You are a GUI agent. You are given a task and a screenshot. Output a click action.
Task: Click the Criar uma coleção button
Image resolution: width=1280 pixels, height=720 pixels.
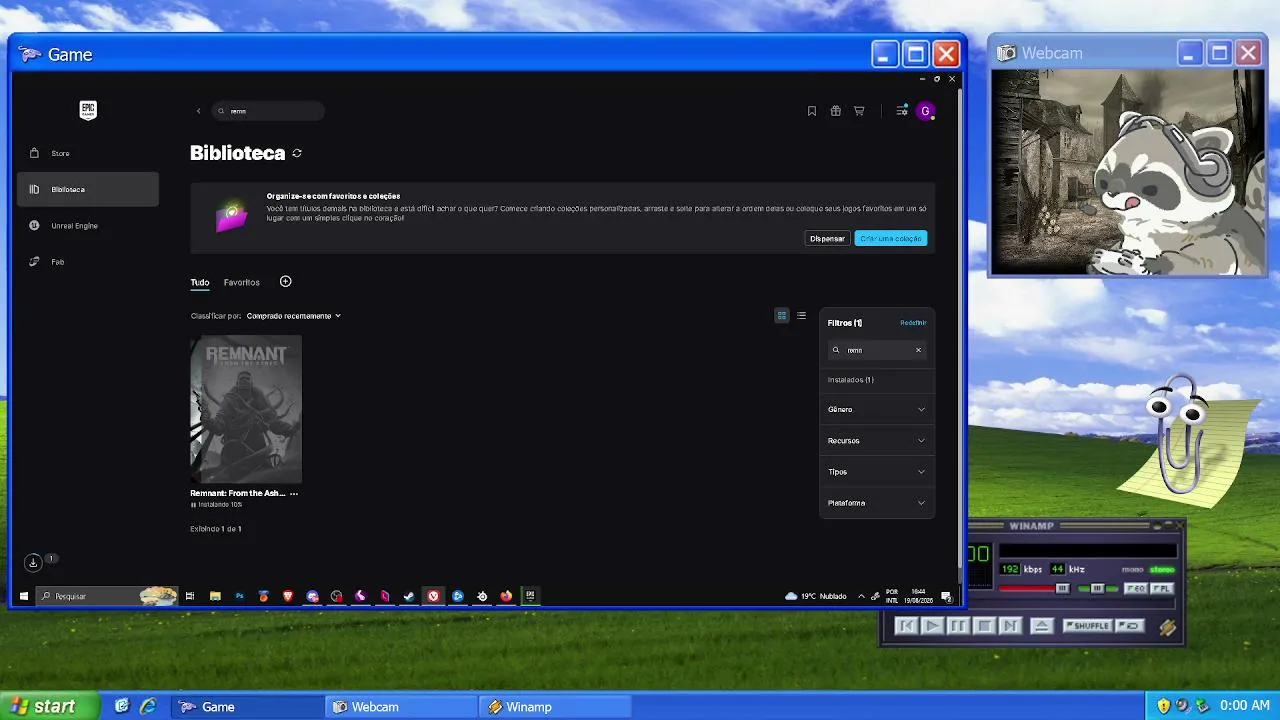coord(891,238)
